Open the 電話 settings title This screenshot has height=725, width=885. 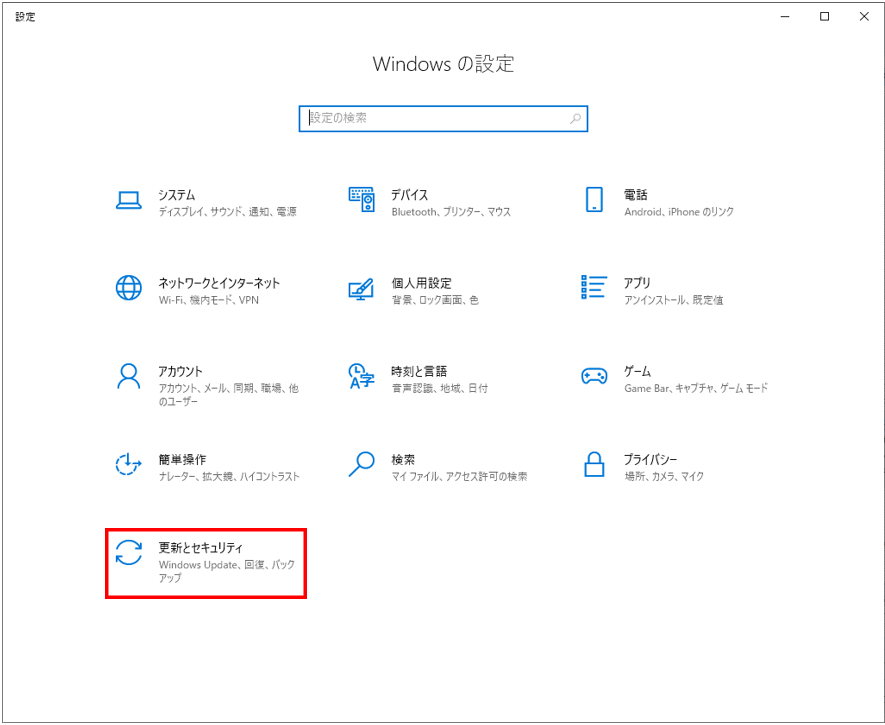click(x=636, y=195)
